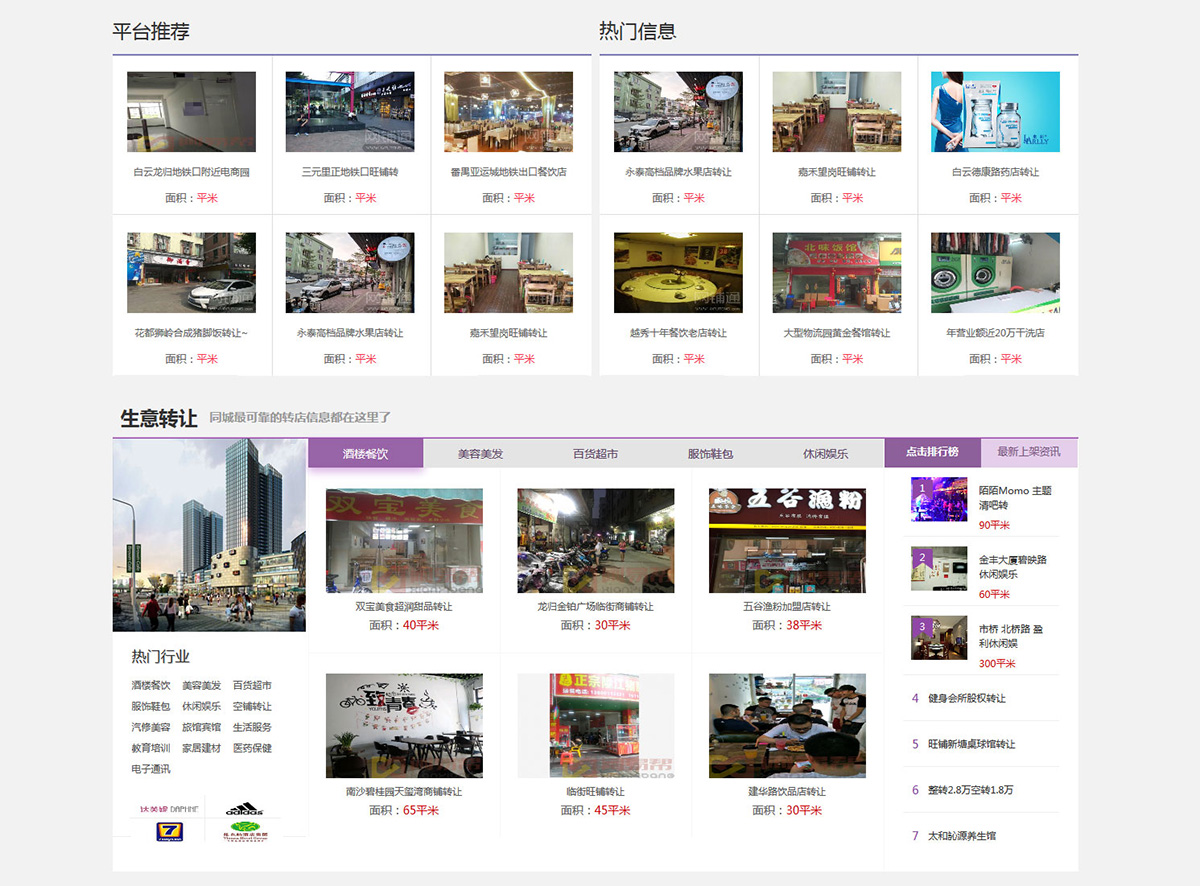
Task: Select the 服饰鞋包 category tab
Action: point(710,454)
